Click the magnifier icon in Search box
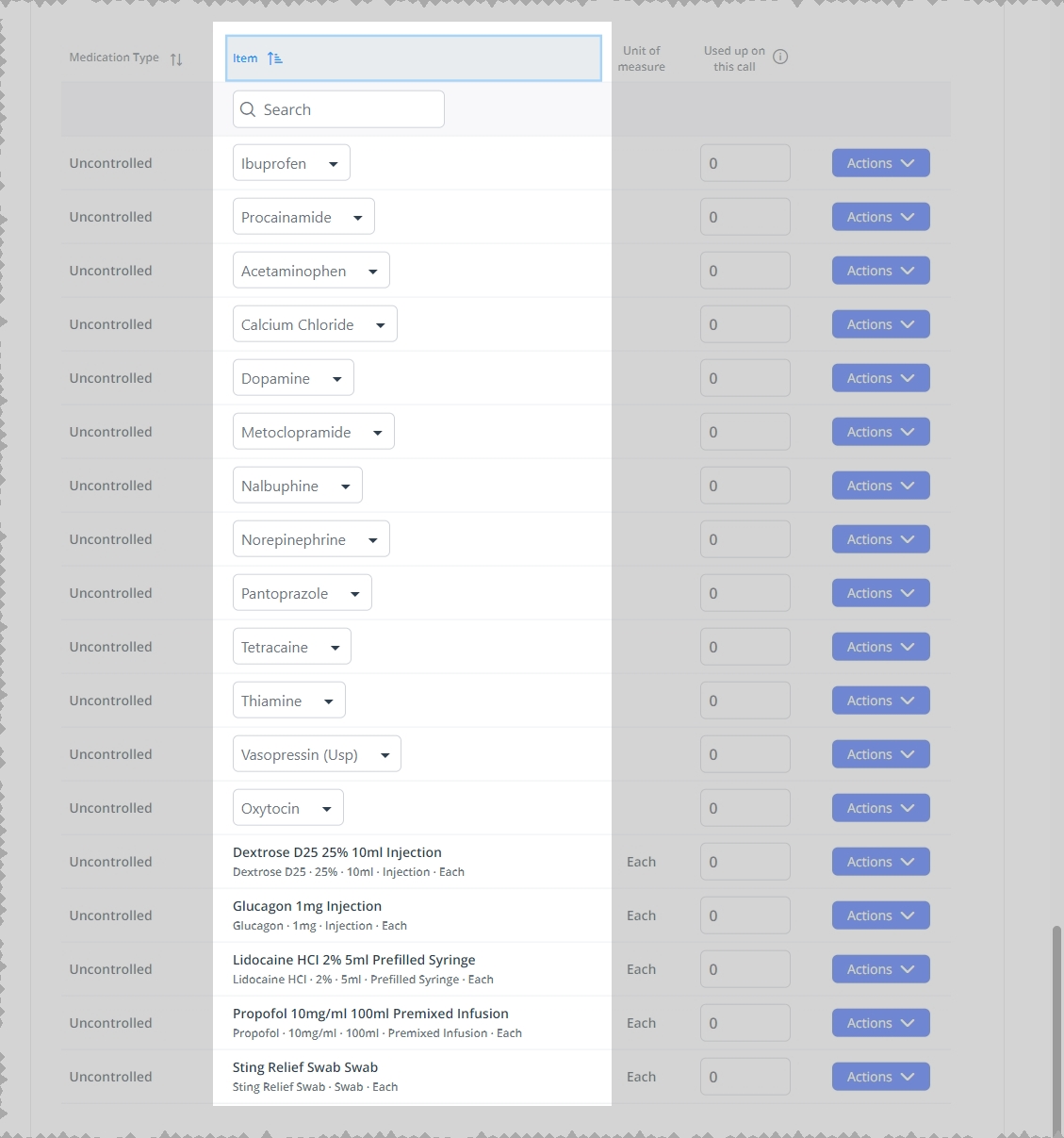 (248, 109)
